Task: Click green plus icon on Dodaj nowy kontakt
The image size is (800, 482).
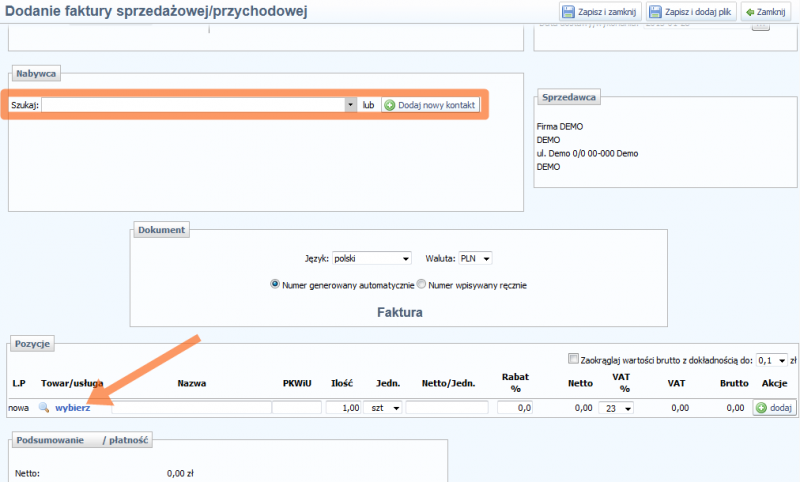Action: coord(390,105)
